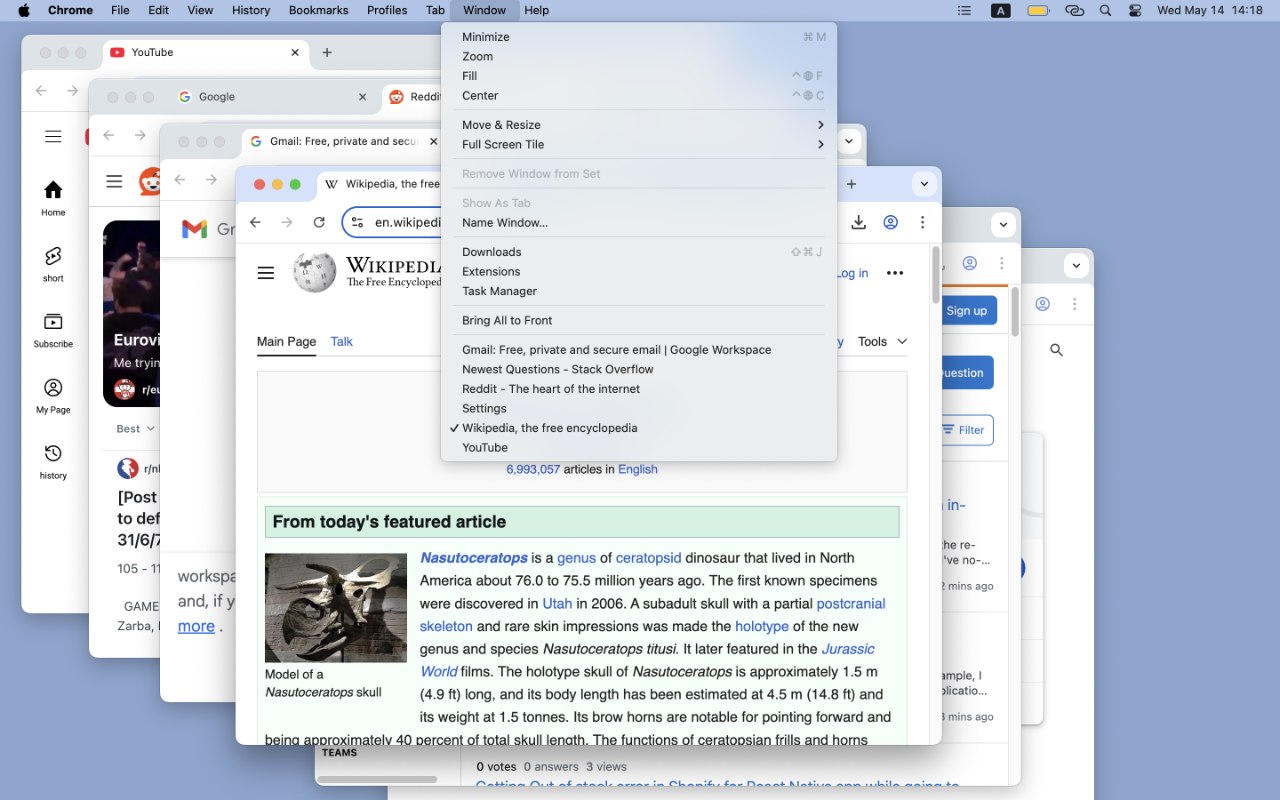Viewport: 1280px width, 800px height.
Task: Switch to Stack Overflow window from list
Action: pos(642,369)
